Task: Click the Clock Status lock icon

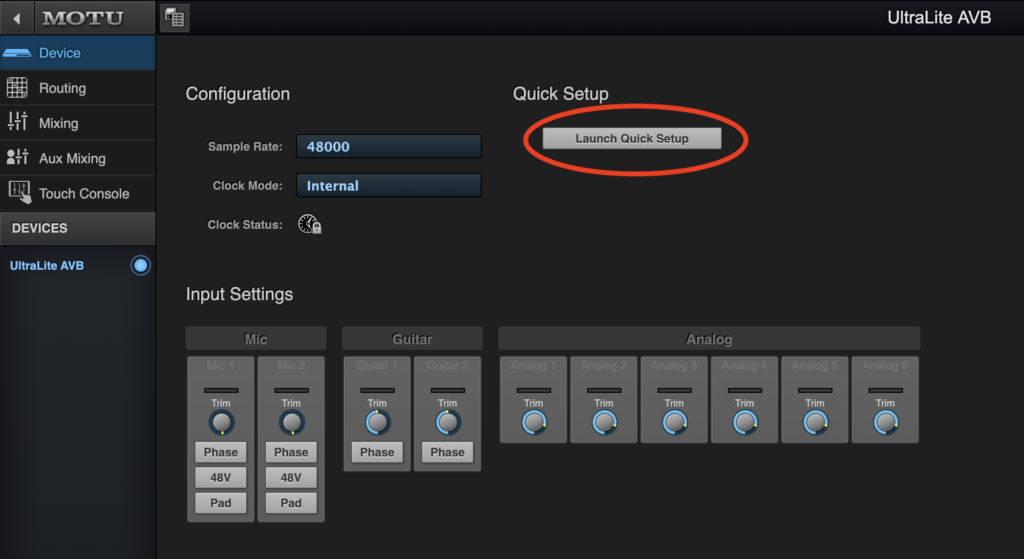Action: (309, 225)
